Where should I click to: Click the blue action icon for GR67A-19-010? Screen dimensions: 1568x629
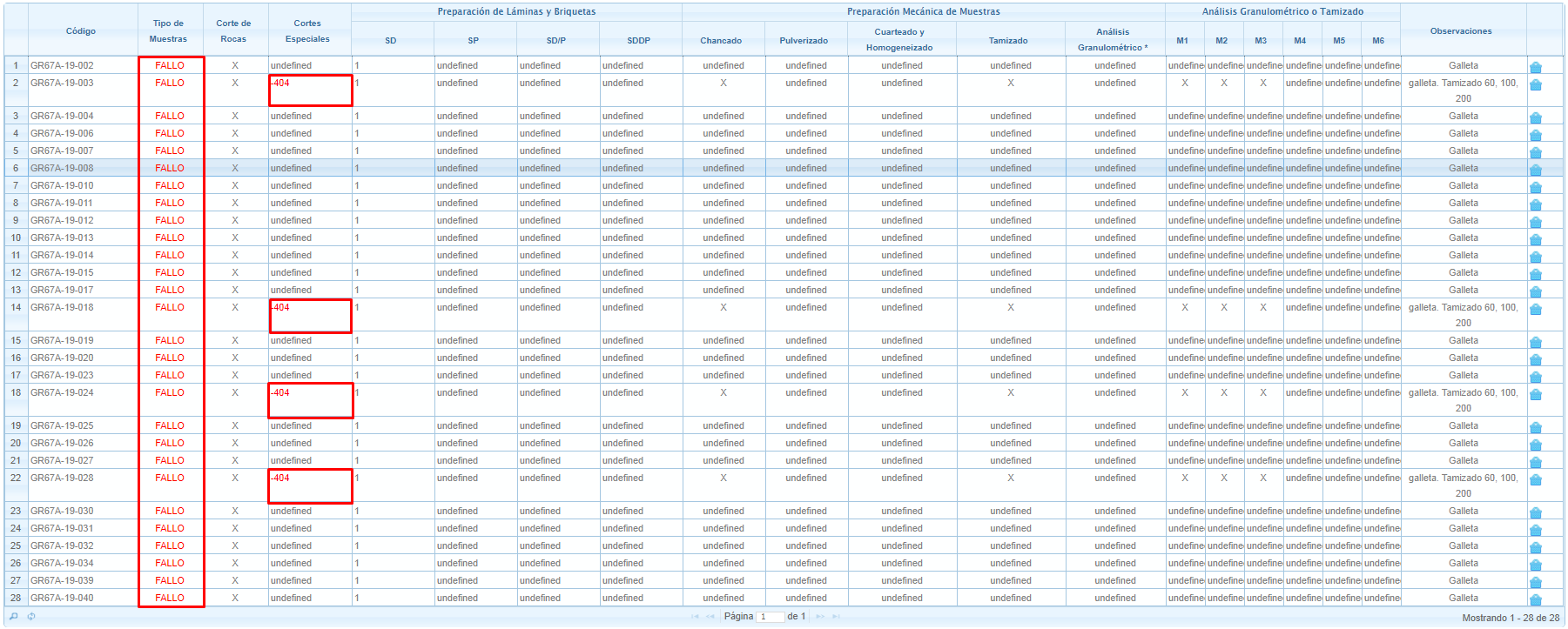pos(1536,187)
